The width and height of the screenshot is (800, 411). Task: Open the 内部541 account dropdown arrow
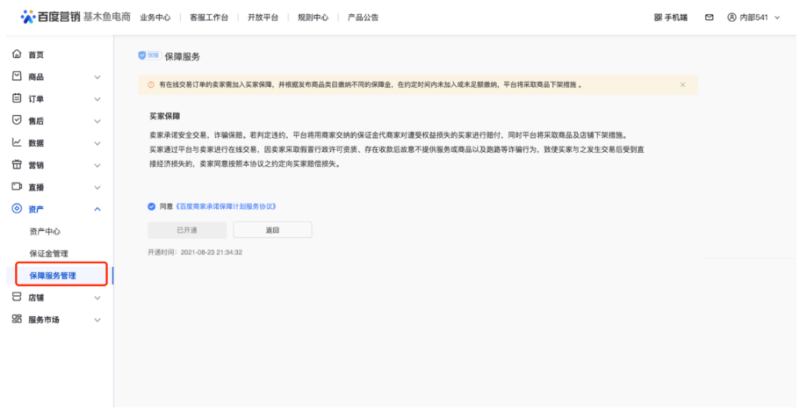[x=778, y=17]
